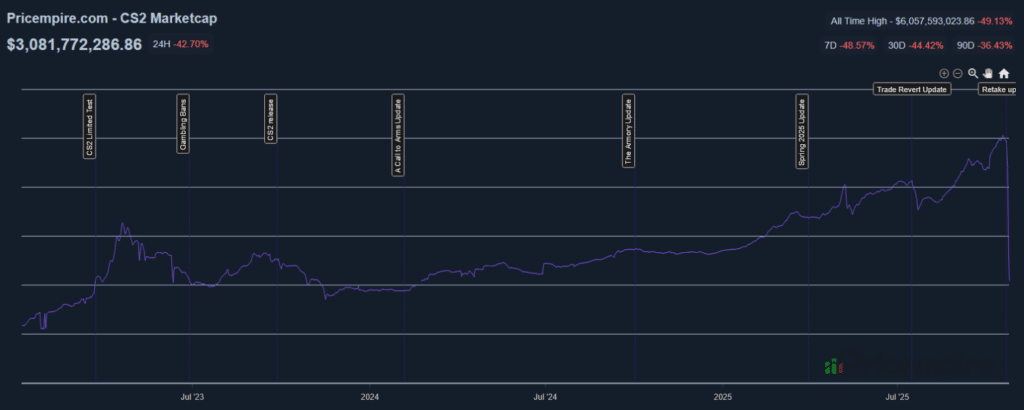Image resolution: width=1024 pixels, height=410 pixels.
Task: Click the Spring 2025 Update marker
Action: tap(802, 132)
